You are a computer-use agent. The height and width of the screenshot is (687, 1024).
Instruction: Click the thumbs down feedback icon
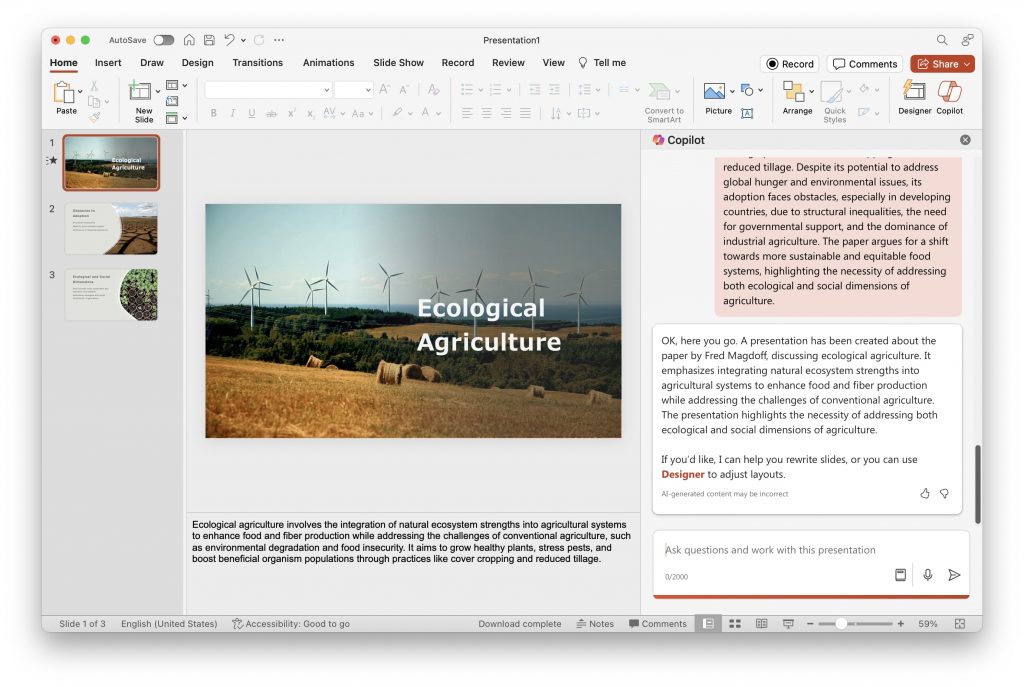pos(944,493)
